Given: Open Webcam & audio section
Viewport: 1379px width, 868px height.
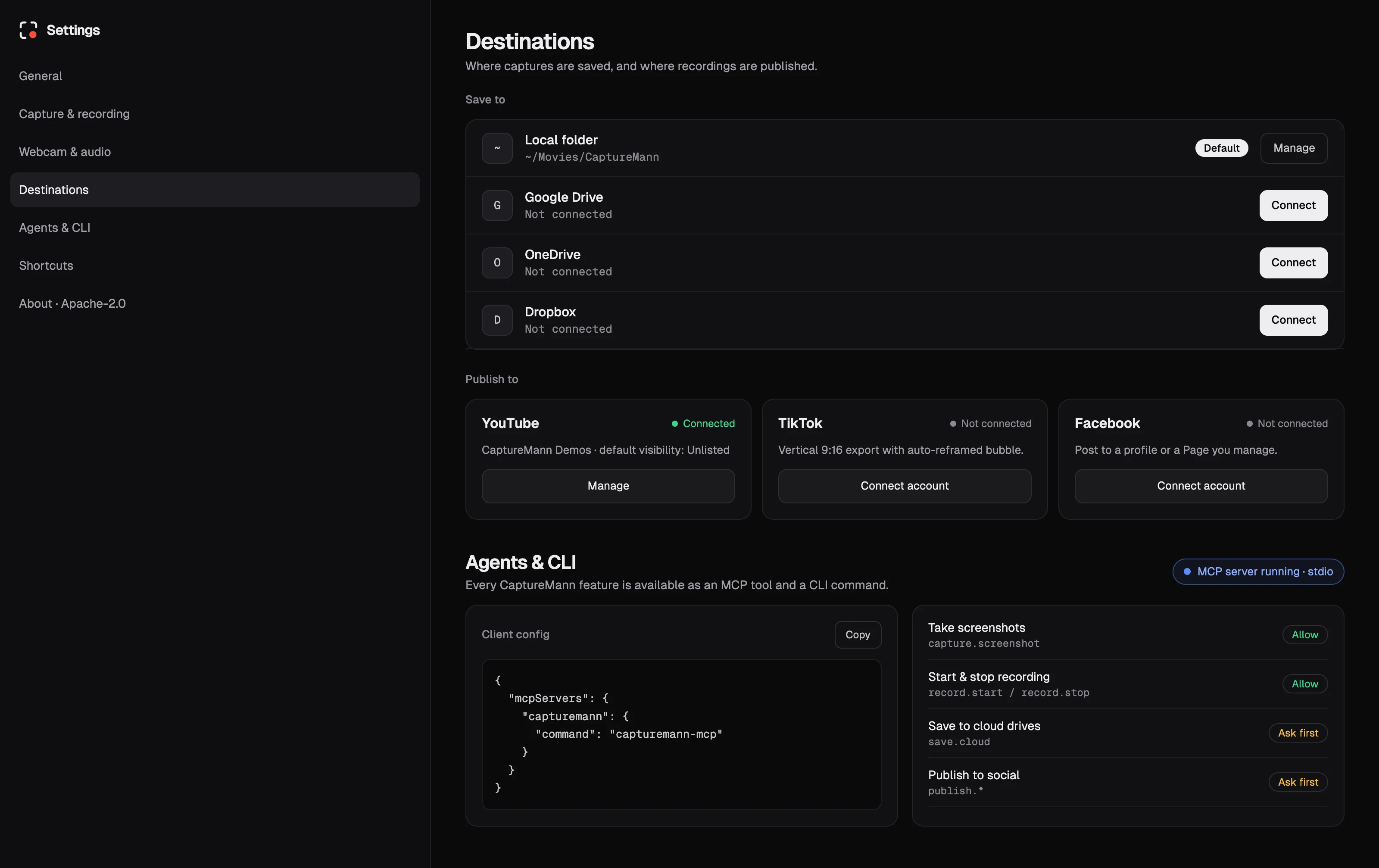Looking at the screenshot, I should click(x=215, y=152).
